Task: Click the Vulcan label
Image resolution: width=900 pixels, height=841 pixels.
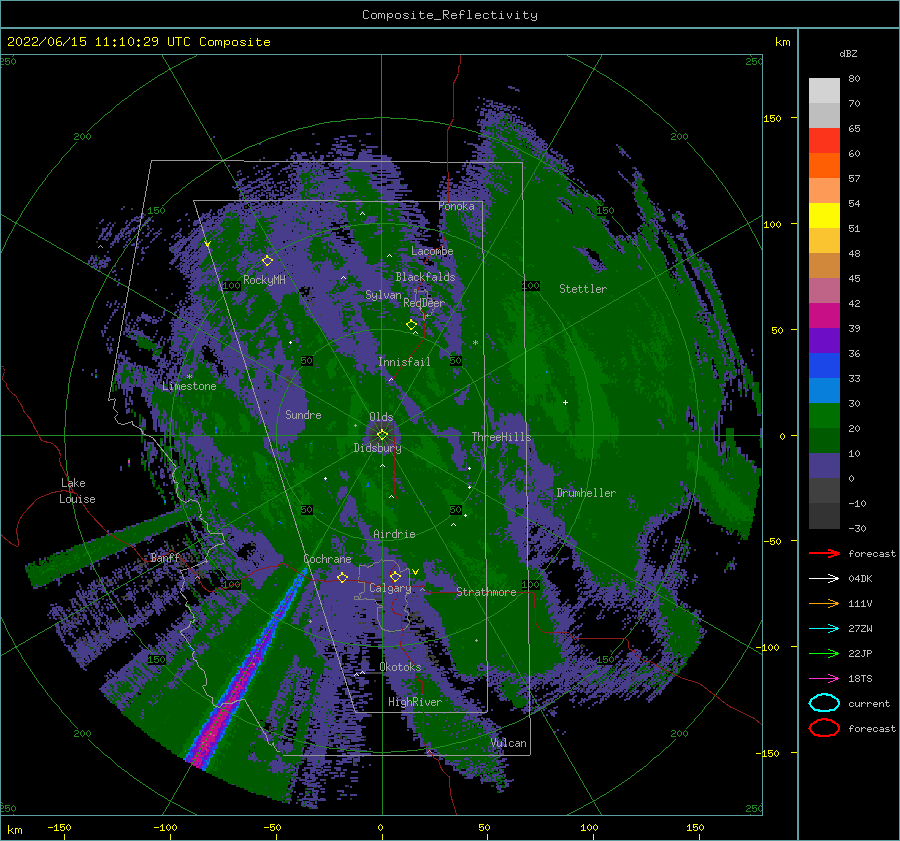Action: (x=508, y=743)
